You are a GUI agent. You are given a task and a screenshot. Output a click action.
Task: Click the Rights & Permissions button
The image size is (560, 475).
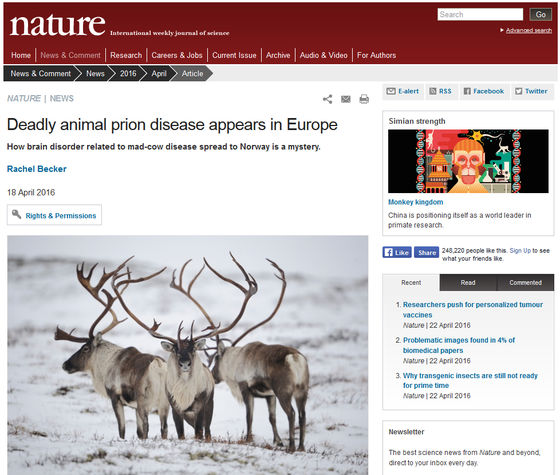[54, 215]
